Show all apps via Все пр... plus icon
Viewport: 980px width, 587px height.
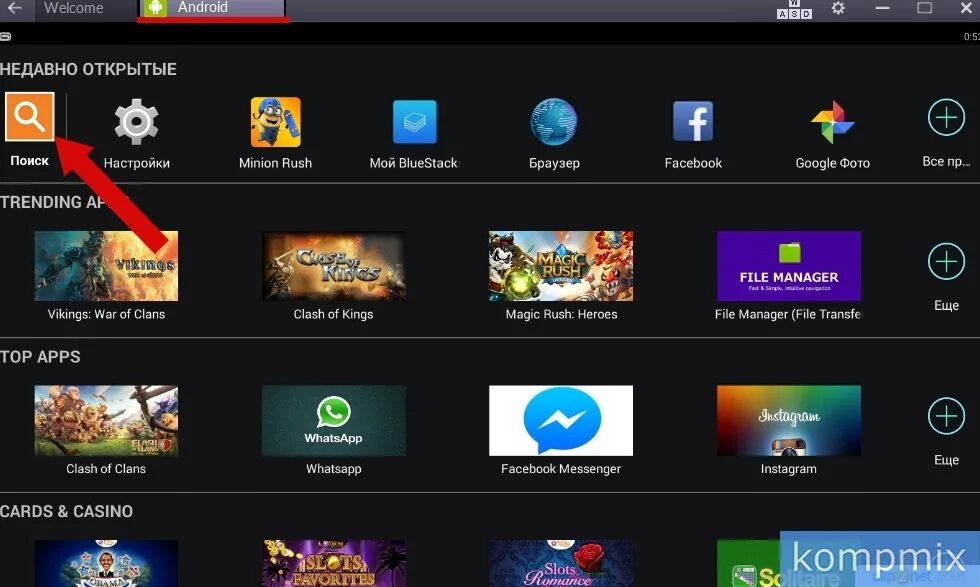pos(946,117)
